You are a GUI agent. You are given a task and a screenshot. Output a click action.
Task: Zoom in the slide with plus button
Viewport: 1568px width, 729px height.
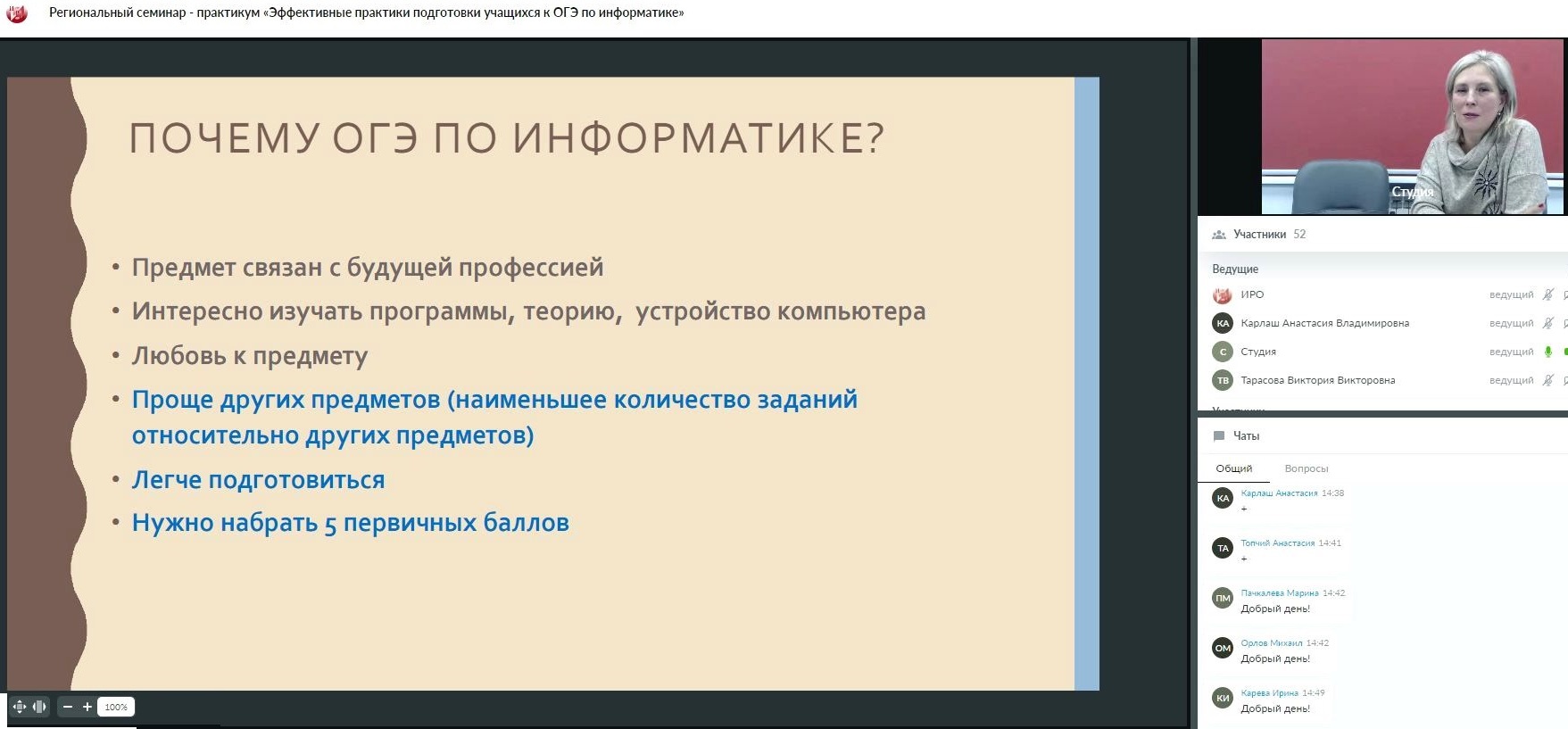coord(87,707)
